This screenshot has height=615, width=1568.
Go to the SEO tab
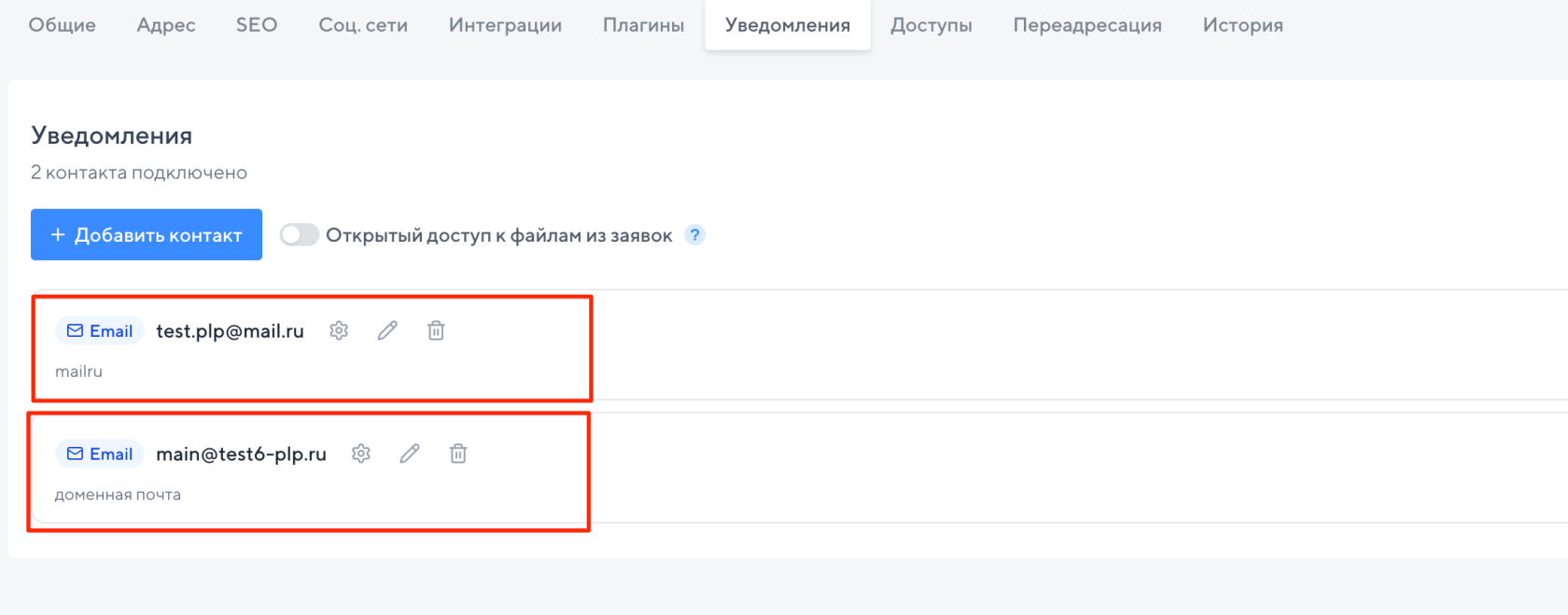click(x=257, y=25)
